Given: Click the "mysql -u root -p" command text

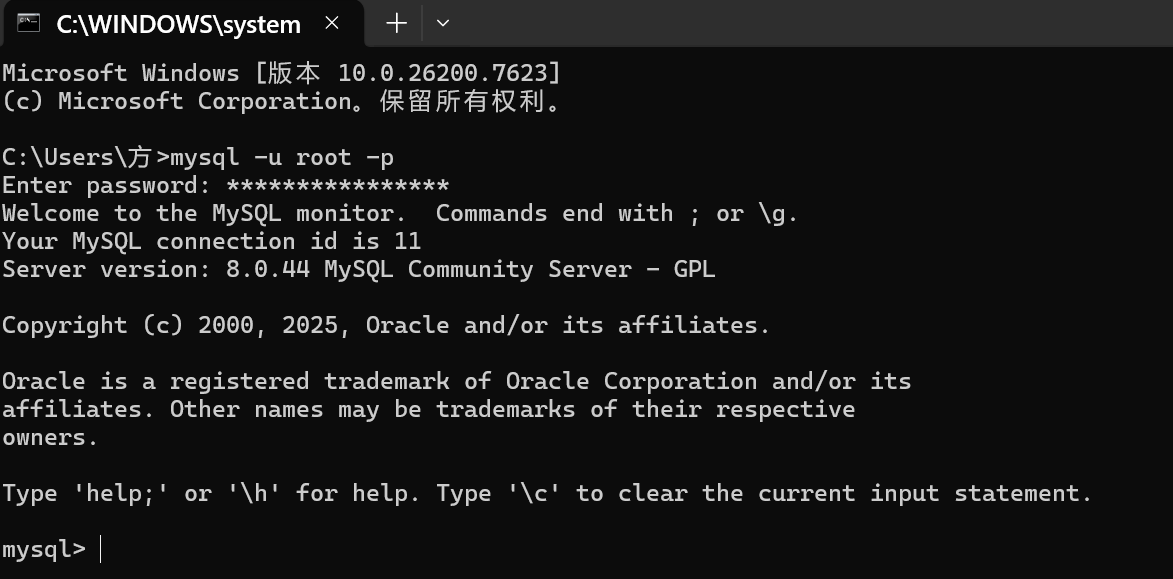Looking at the screenshot, I should [x=282, y=158].
